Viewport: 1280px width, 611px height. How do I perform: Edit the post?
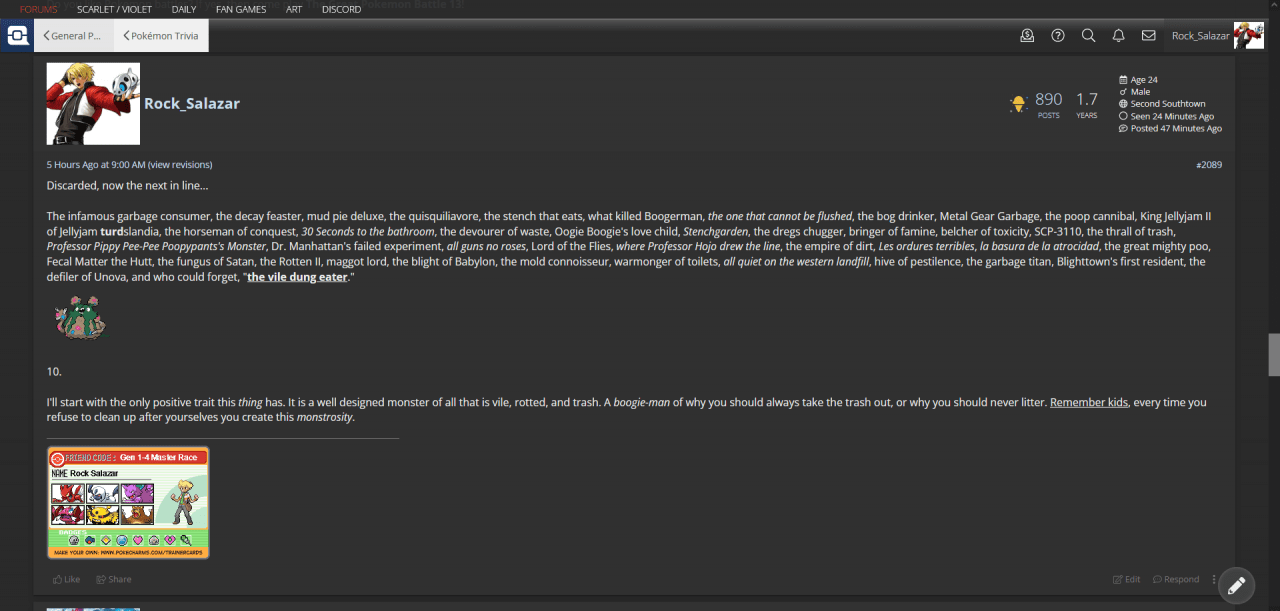click(1126, 579)
